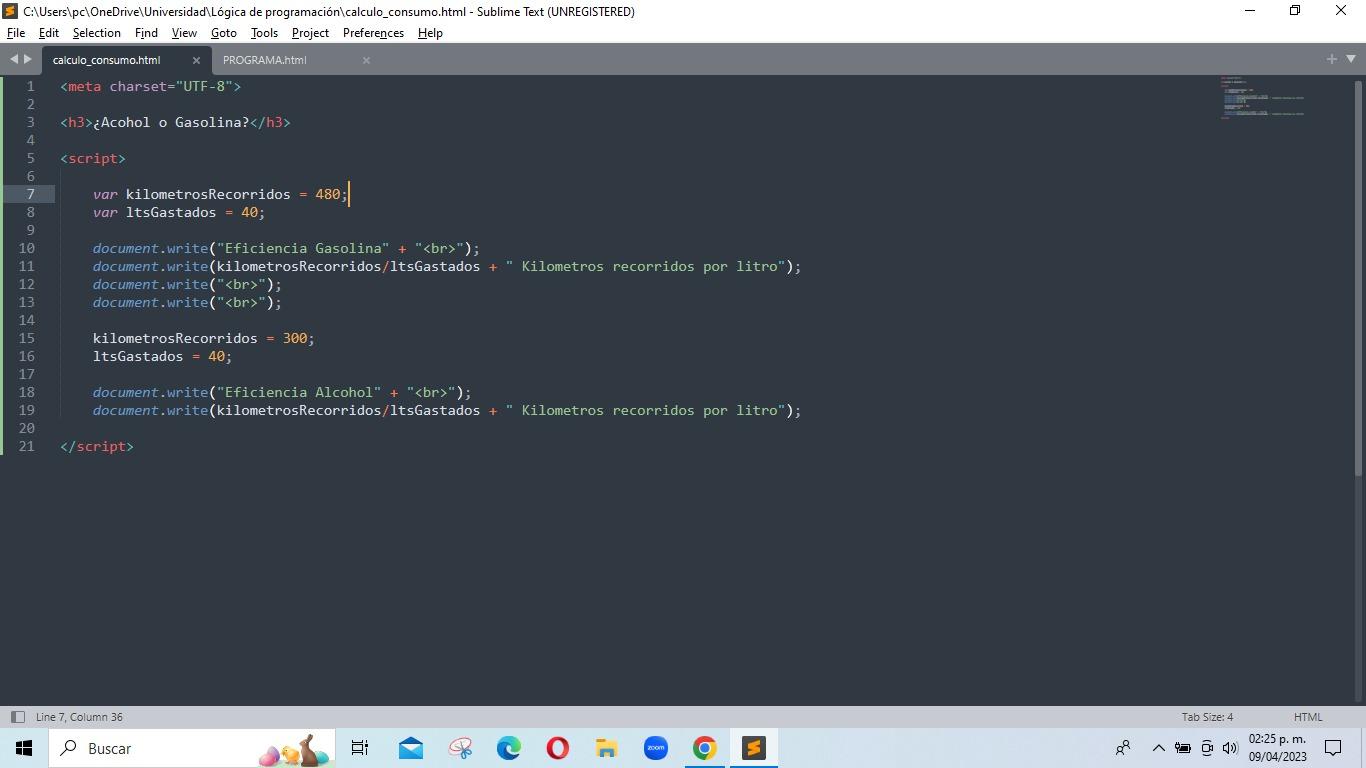This screenshot has height=768, width=1366.
Task: Go to previous tab with left arrow
Action: coord(14,60)
